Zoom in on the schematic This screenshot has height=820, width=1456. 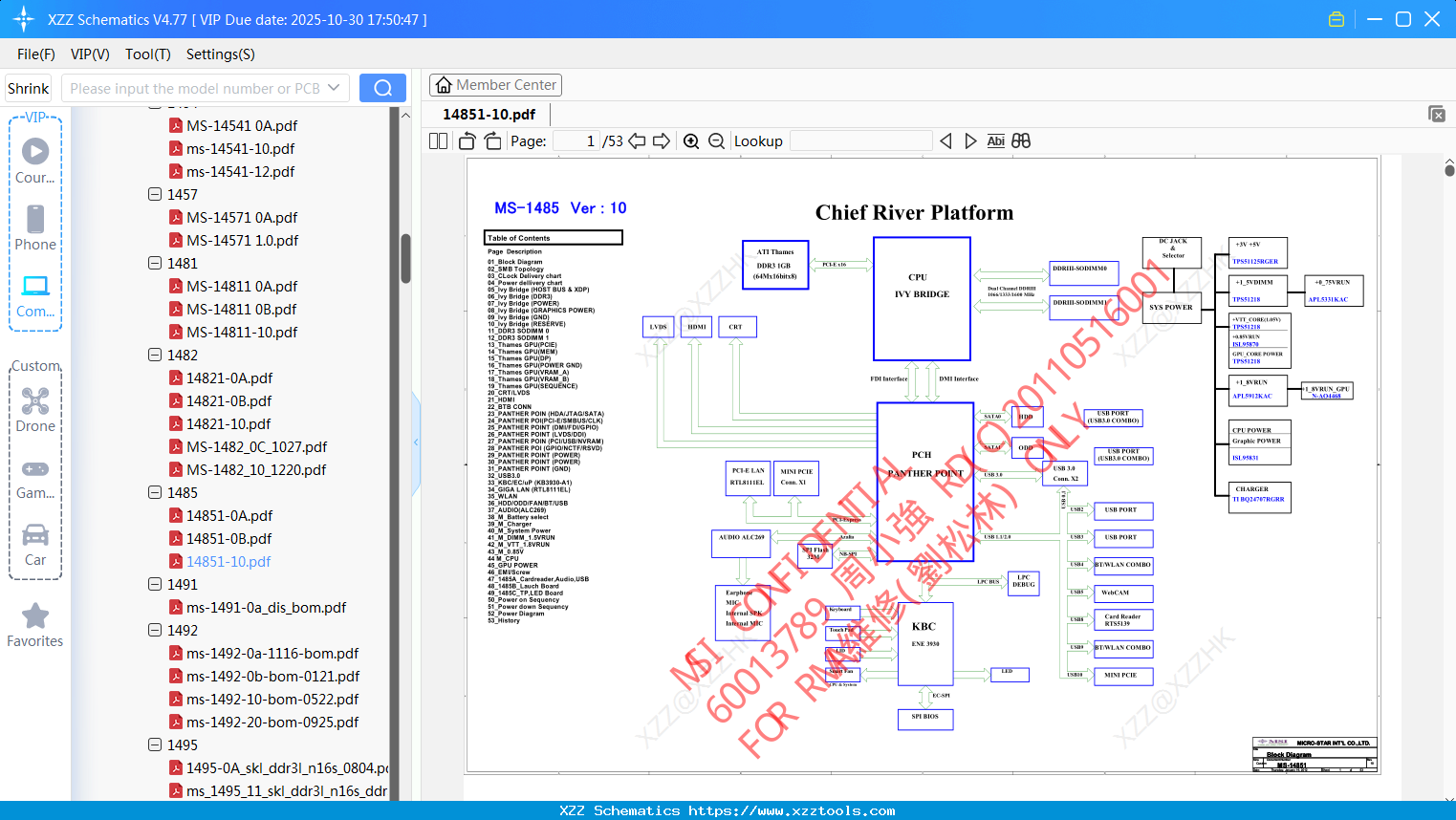[x=691, y=141]
